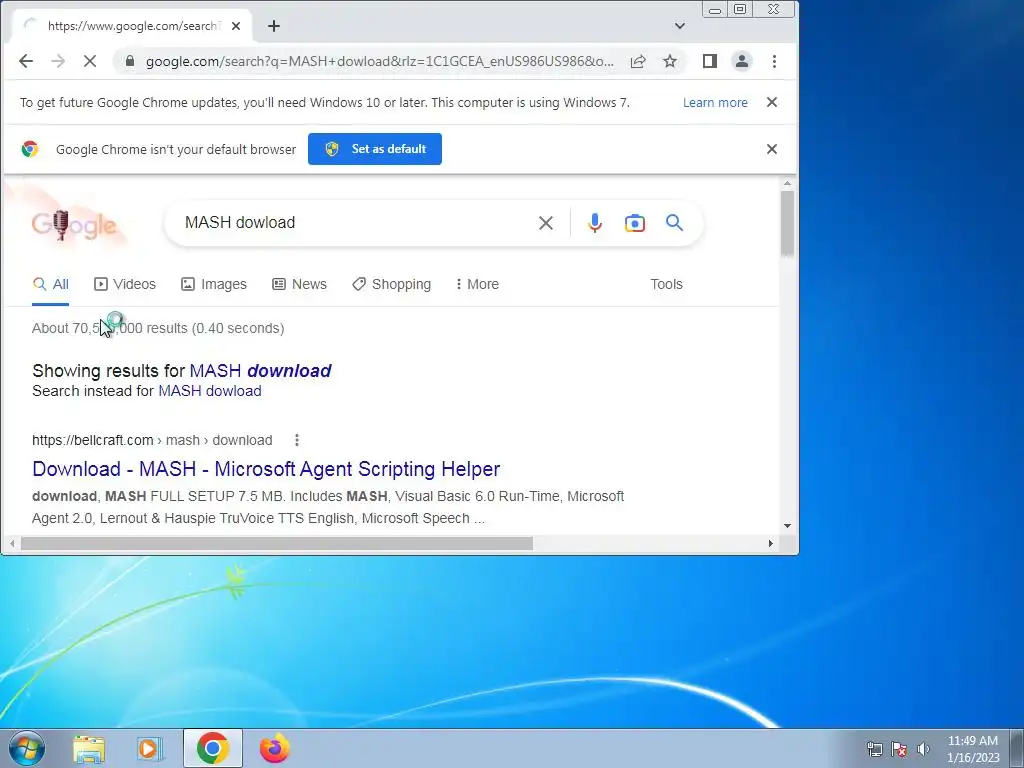Select the Chrome taskbar button

(213, 748)
